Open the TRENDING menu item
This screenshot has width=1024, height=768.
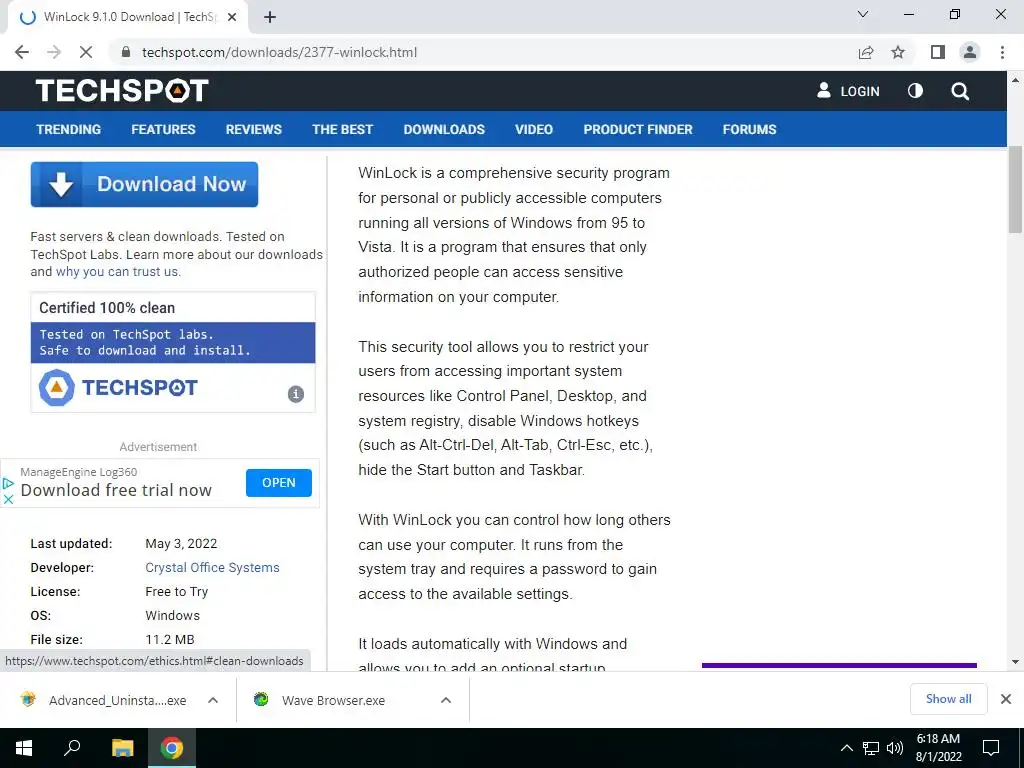point(69,129)
